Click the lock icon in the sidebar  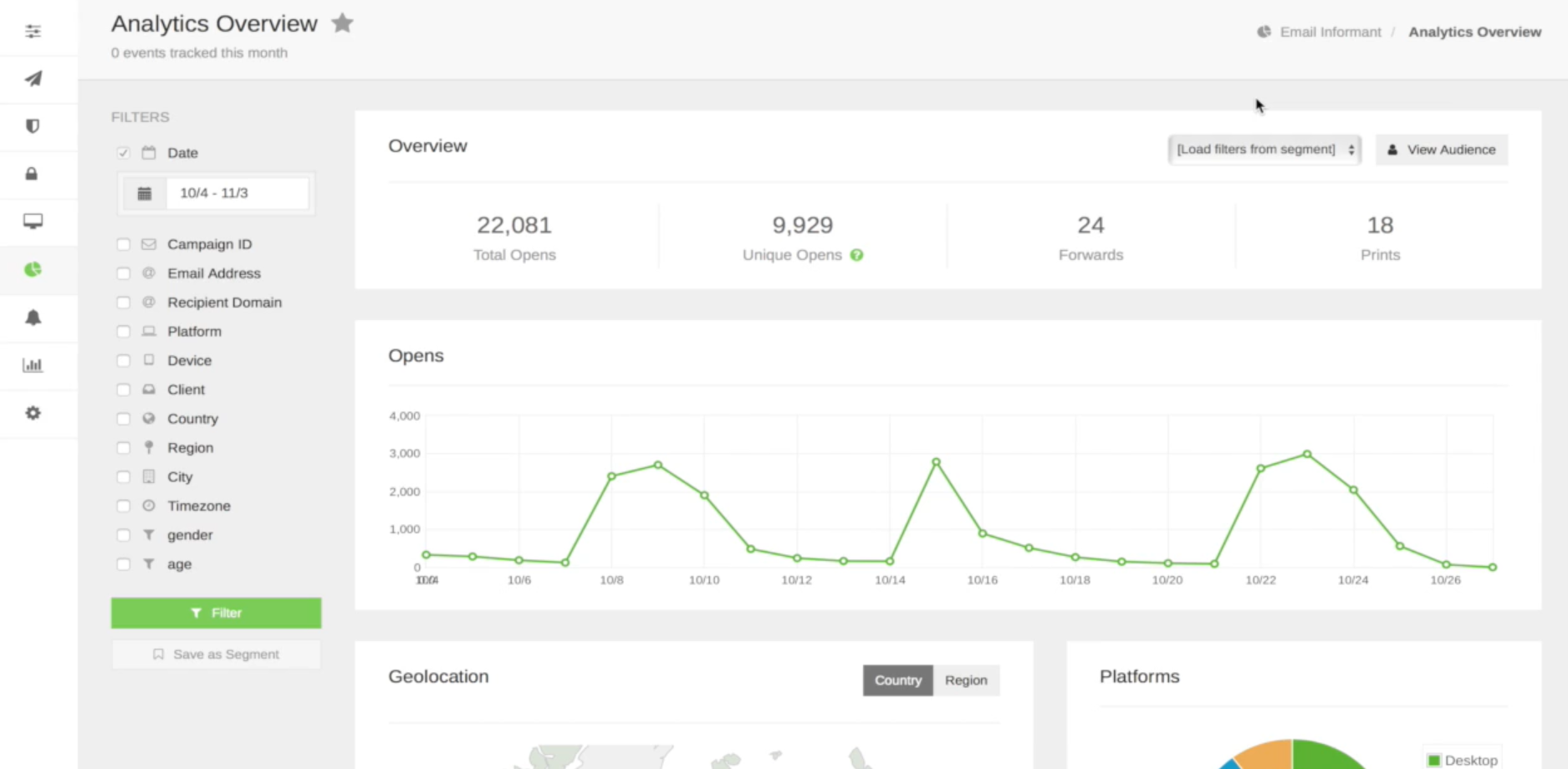33,174
